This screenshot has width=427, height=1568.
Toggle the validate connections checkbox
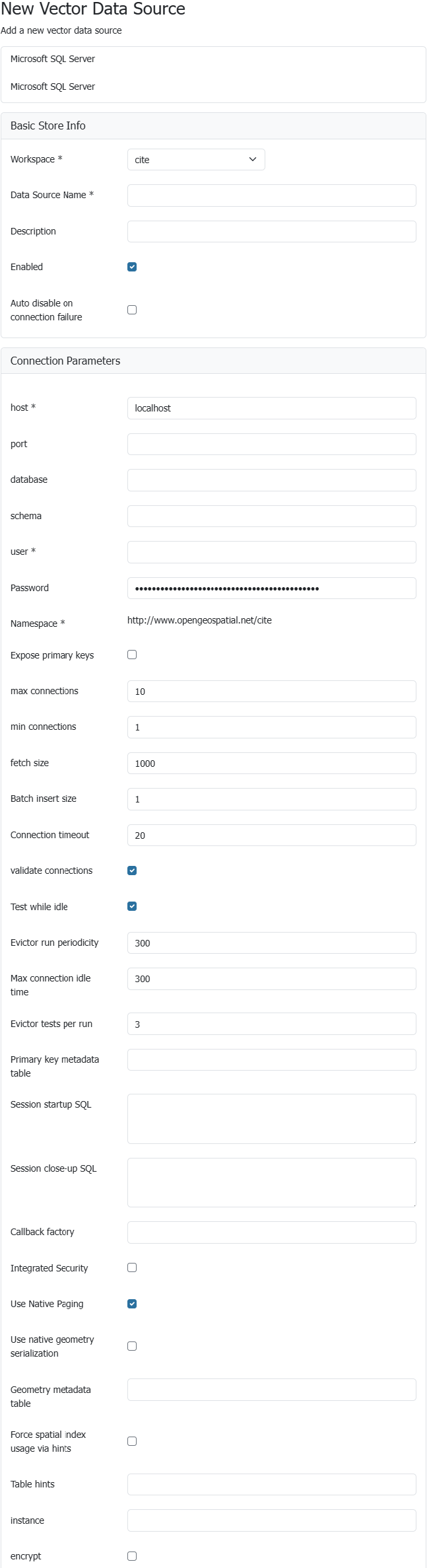pos(132,871)
